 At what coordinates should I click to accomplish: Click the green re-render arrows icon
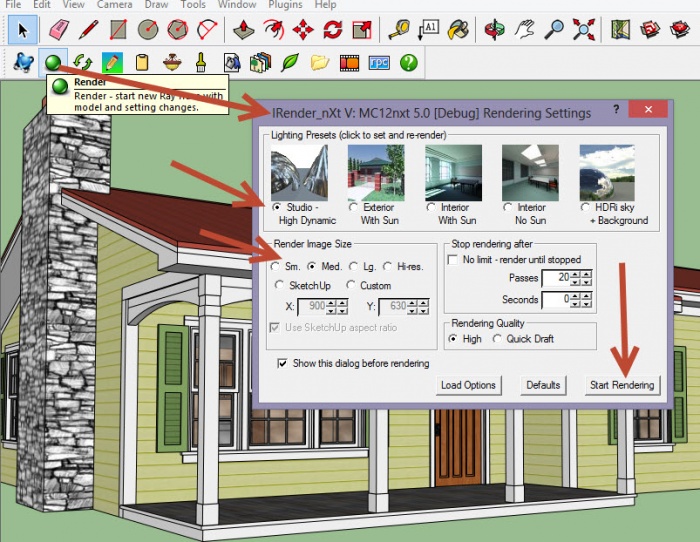click(83, 63)
